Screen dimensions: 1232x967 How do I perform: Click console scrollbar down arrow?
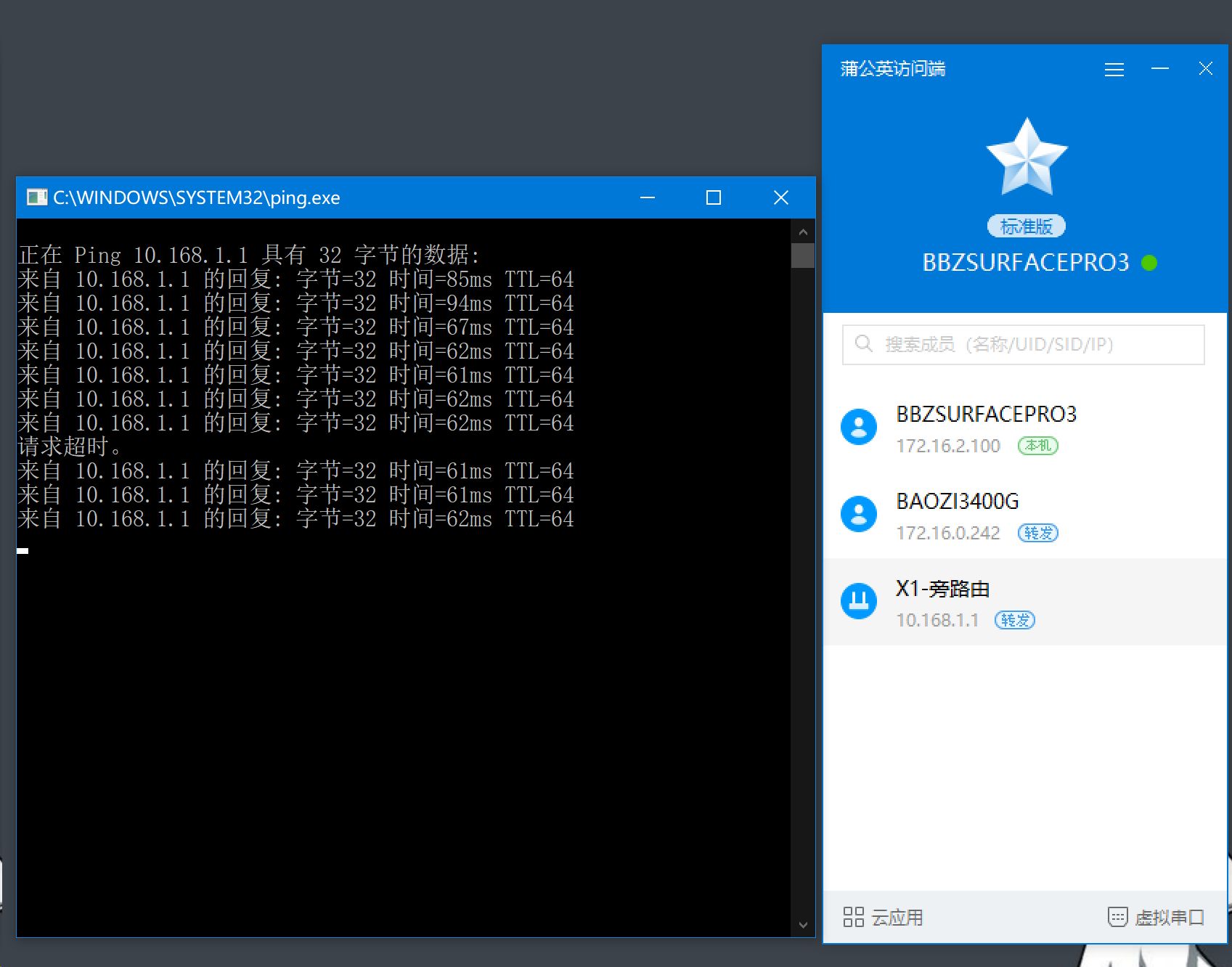tap(803, 925)
